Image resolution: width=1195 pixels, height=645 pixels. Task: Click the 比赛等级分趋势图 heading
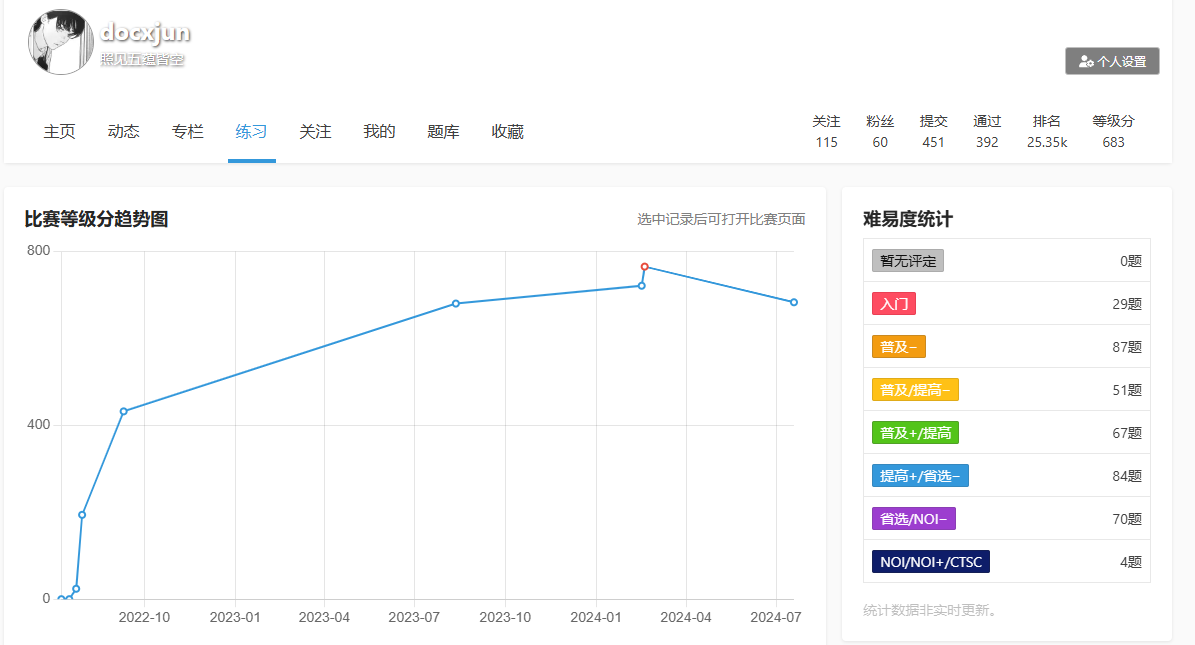(x=96, y=220)
